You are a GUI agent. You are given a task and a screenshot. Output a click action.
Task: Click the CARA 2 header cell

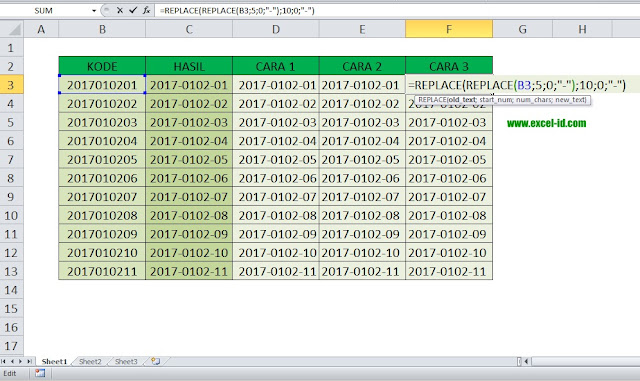click(362, 66)
